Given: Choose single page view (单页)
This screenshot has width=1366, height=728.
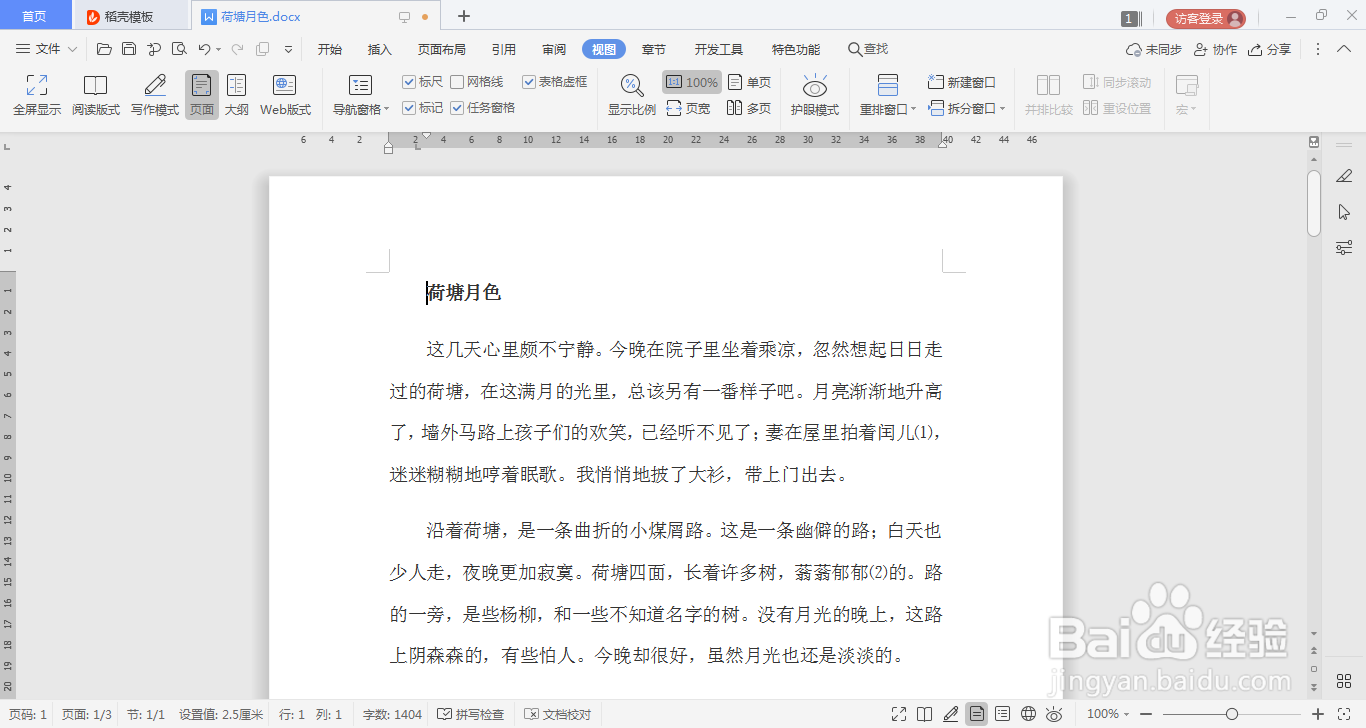Looking at the screenshot, I should (x=750, y=82).
